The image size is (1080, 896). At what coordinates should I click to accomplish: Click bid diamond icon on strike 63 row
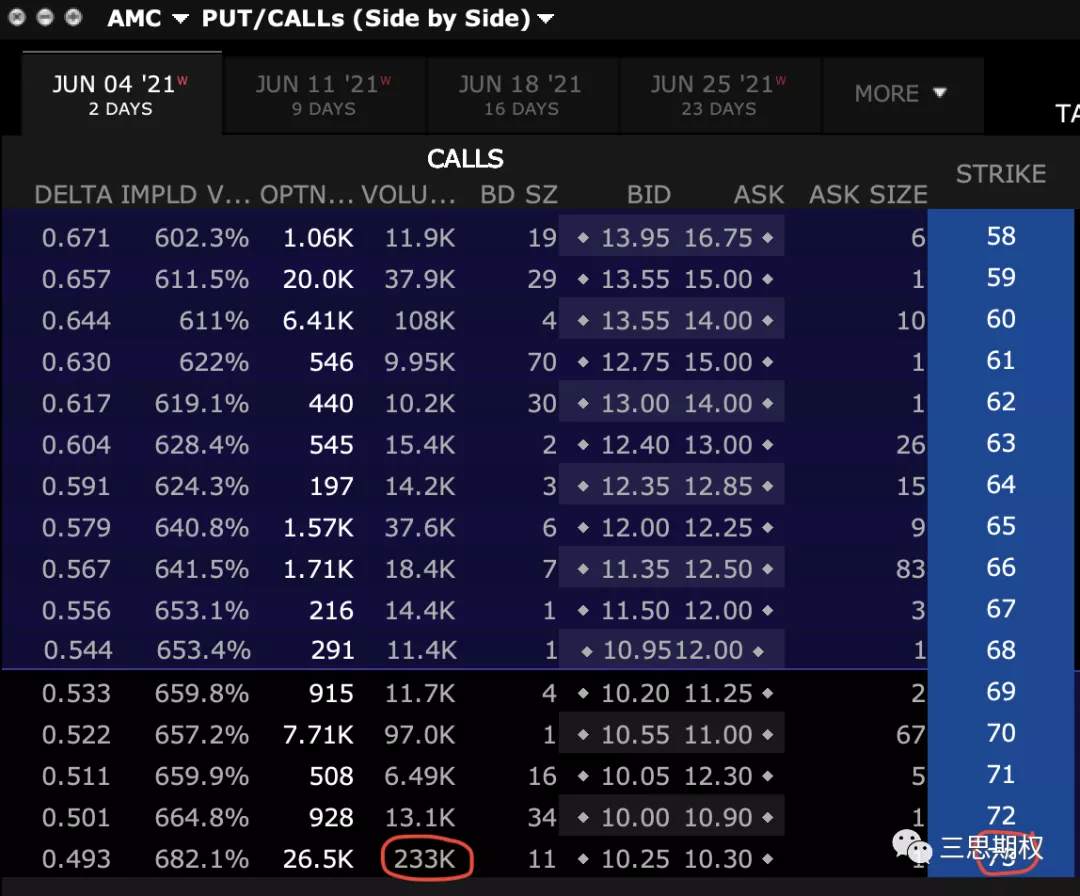point(583,445)
